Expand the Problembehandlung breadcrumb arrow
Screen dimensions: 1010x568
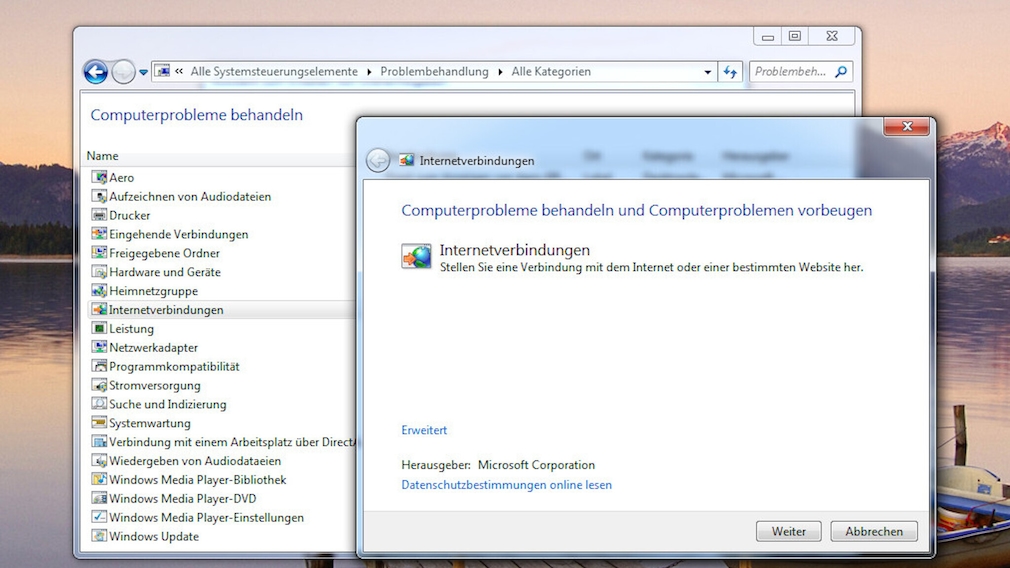click(500, 72)
